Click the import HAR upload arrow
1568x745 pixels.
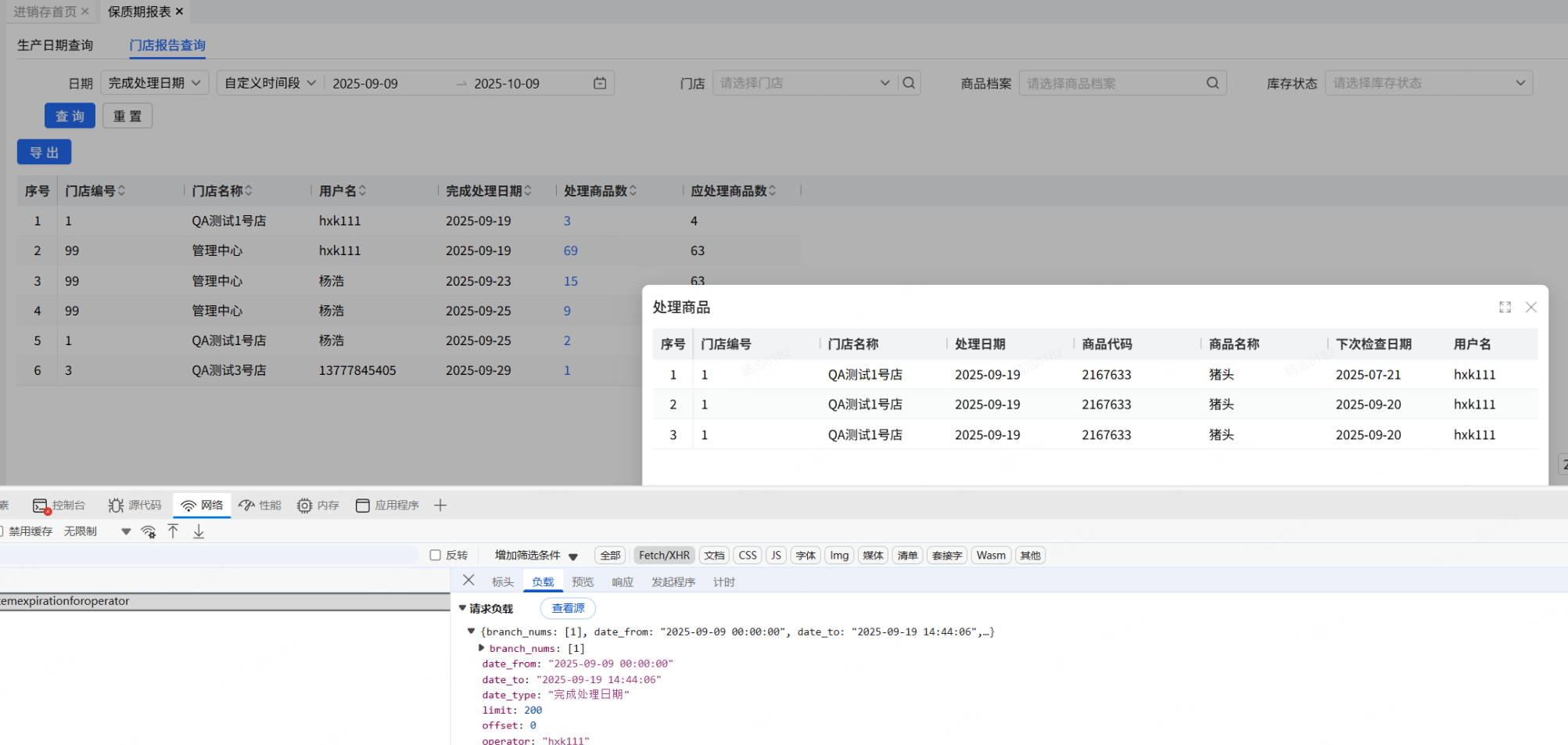point(174,532)
